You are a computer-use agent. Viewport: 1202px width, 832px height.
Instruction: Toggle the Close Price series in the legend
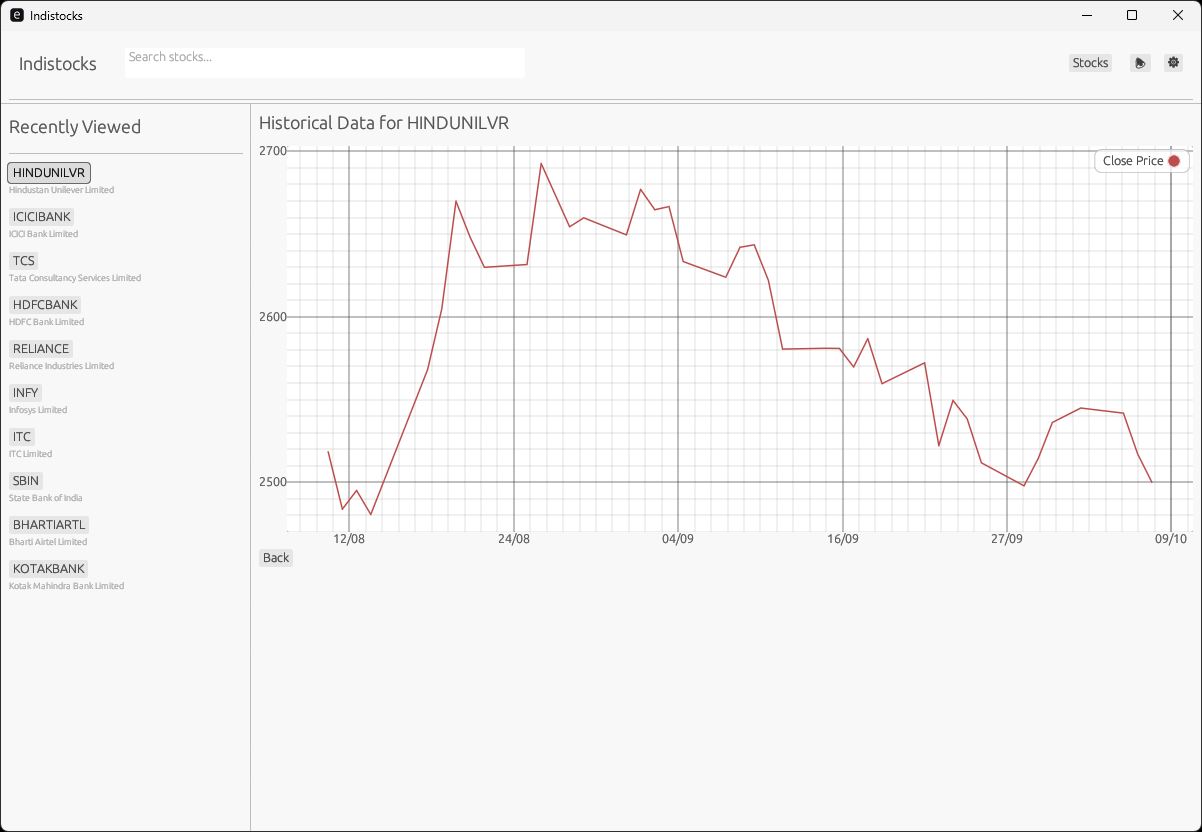pos(1140,160)
